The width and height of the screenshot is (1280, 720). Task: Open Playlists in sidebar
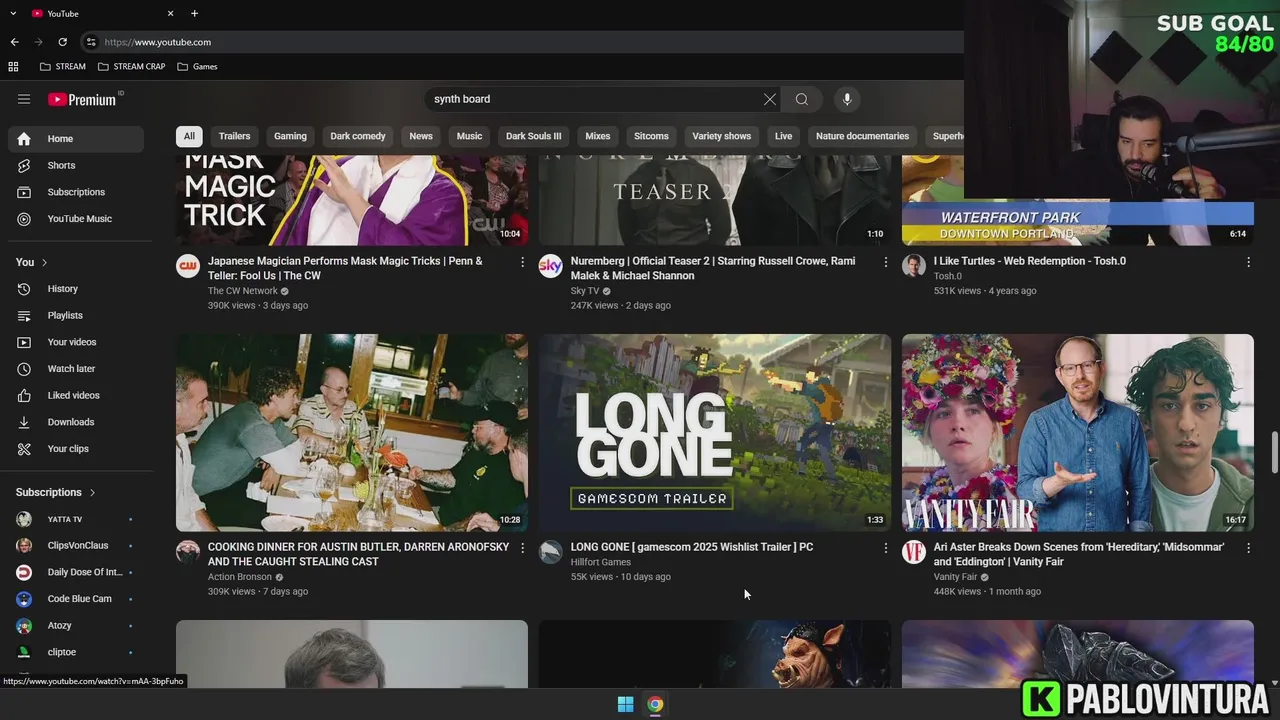pos(76,315)
